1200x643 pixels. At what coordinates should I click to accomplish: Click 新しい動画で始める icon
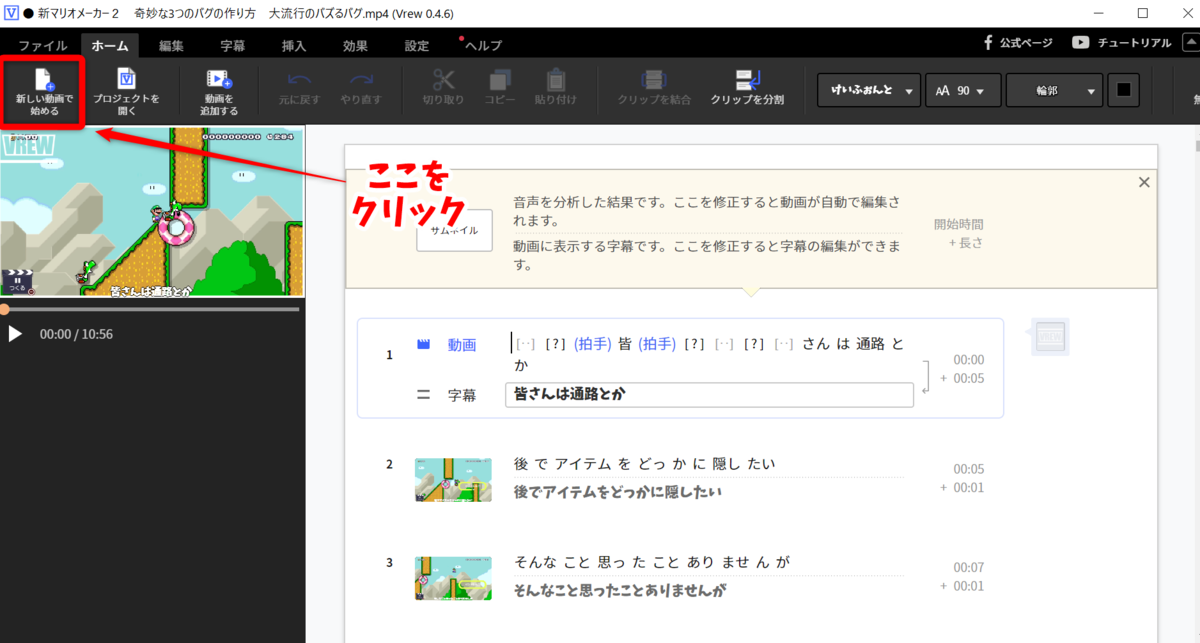tap(44, 80)
